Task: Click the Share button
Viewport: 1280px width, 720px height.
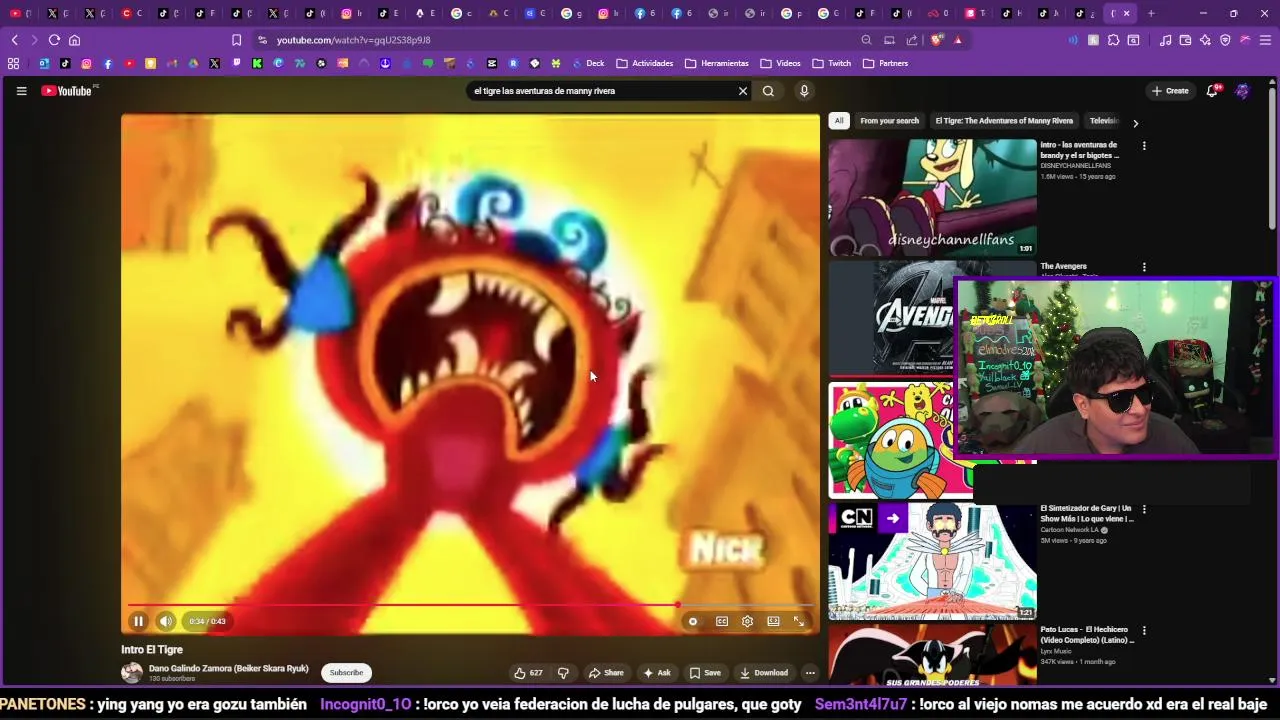Action: [x=606, y=673]
